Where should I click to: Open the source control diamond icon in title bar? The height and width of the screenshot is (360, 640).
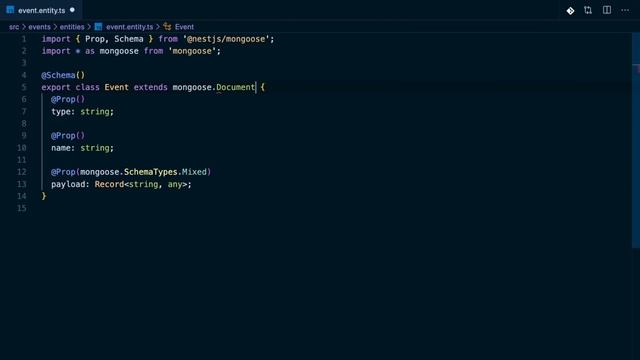[x=570, y=11]
